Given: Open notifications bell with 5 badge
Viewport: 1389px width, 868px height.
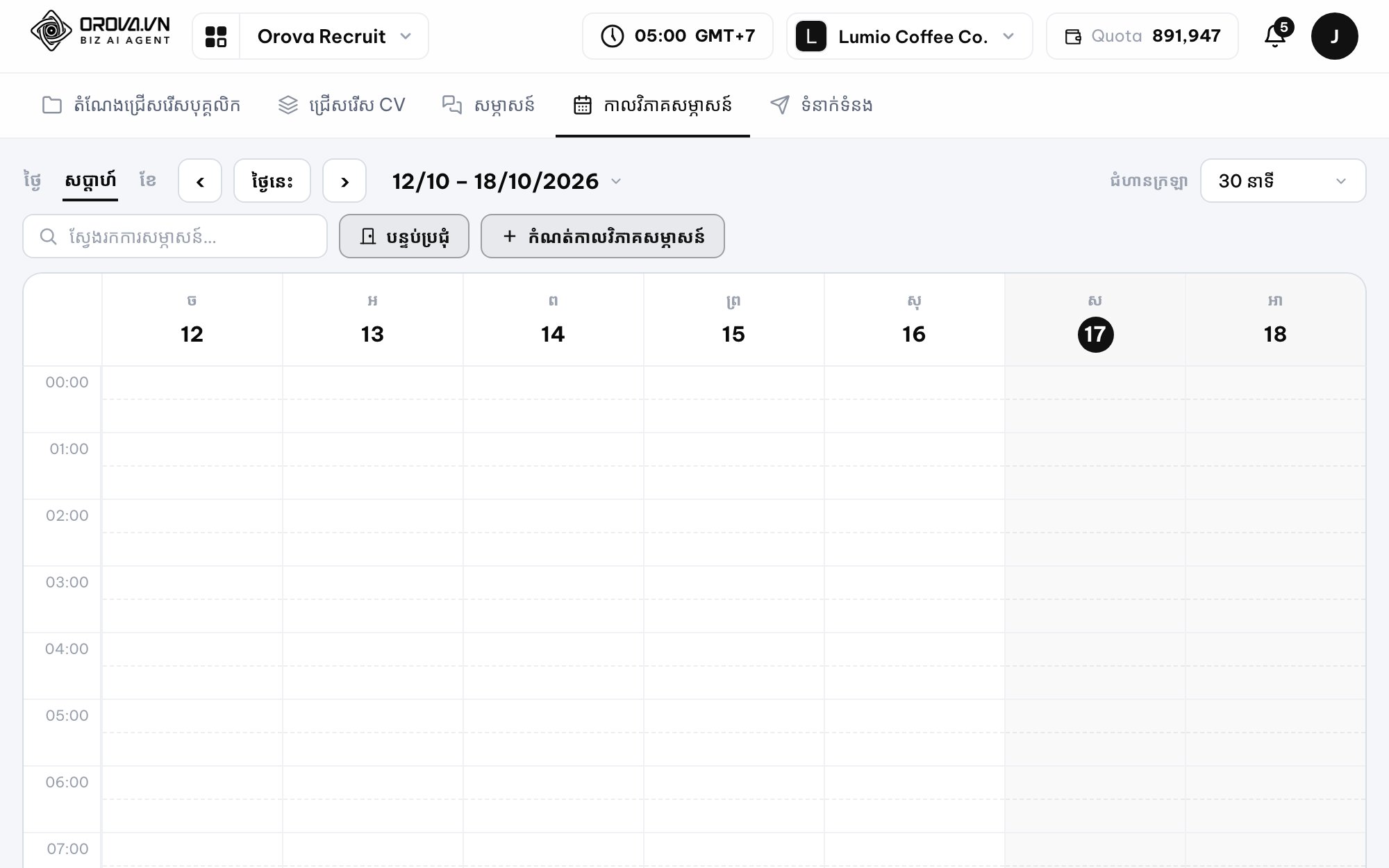Looking at the screenshot, I should coord(1276,35).
